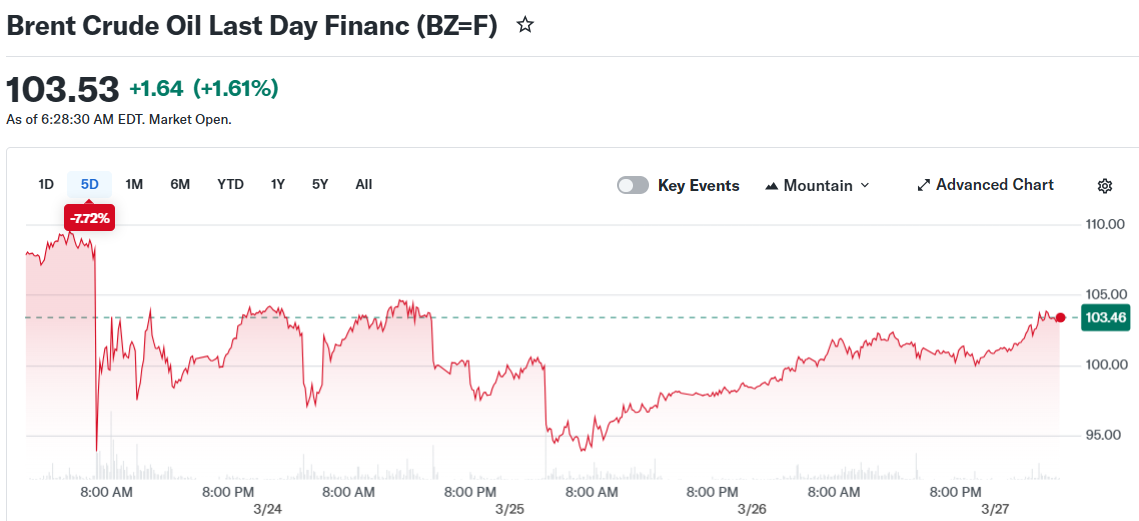Show the YTD price range
Screen dimensions: 1139x521
(x=230, y=184)
